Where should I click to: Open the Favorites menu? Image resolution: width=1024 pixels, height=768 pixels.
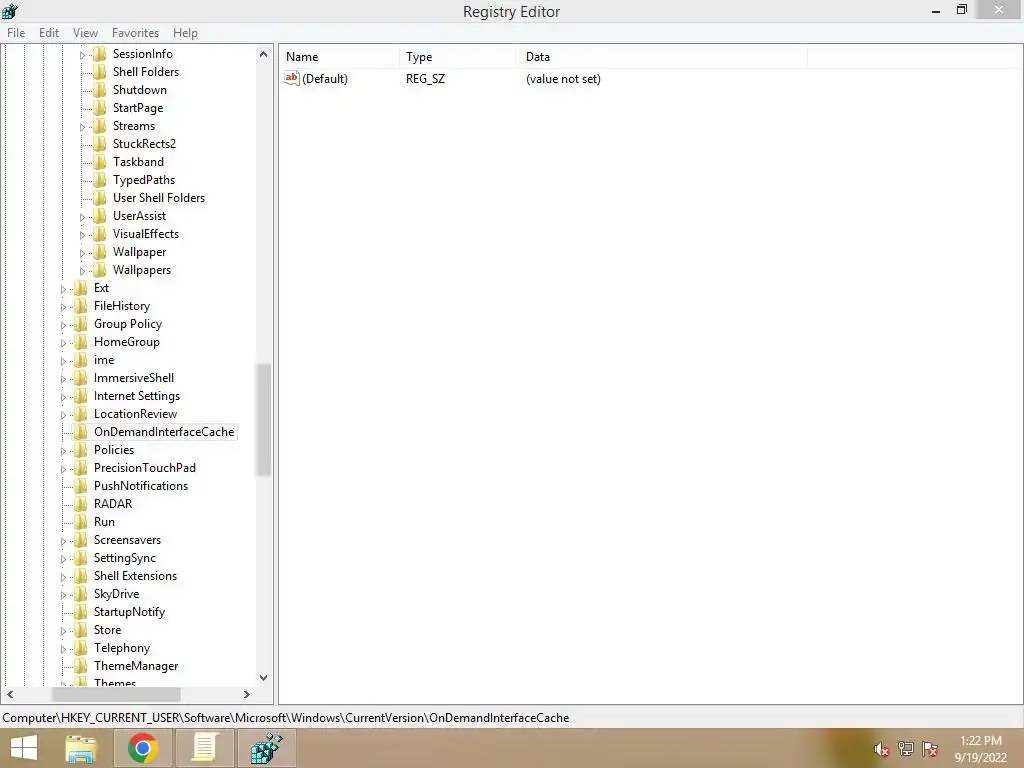pos(135,33)
